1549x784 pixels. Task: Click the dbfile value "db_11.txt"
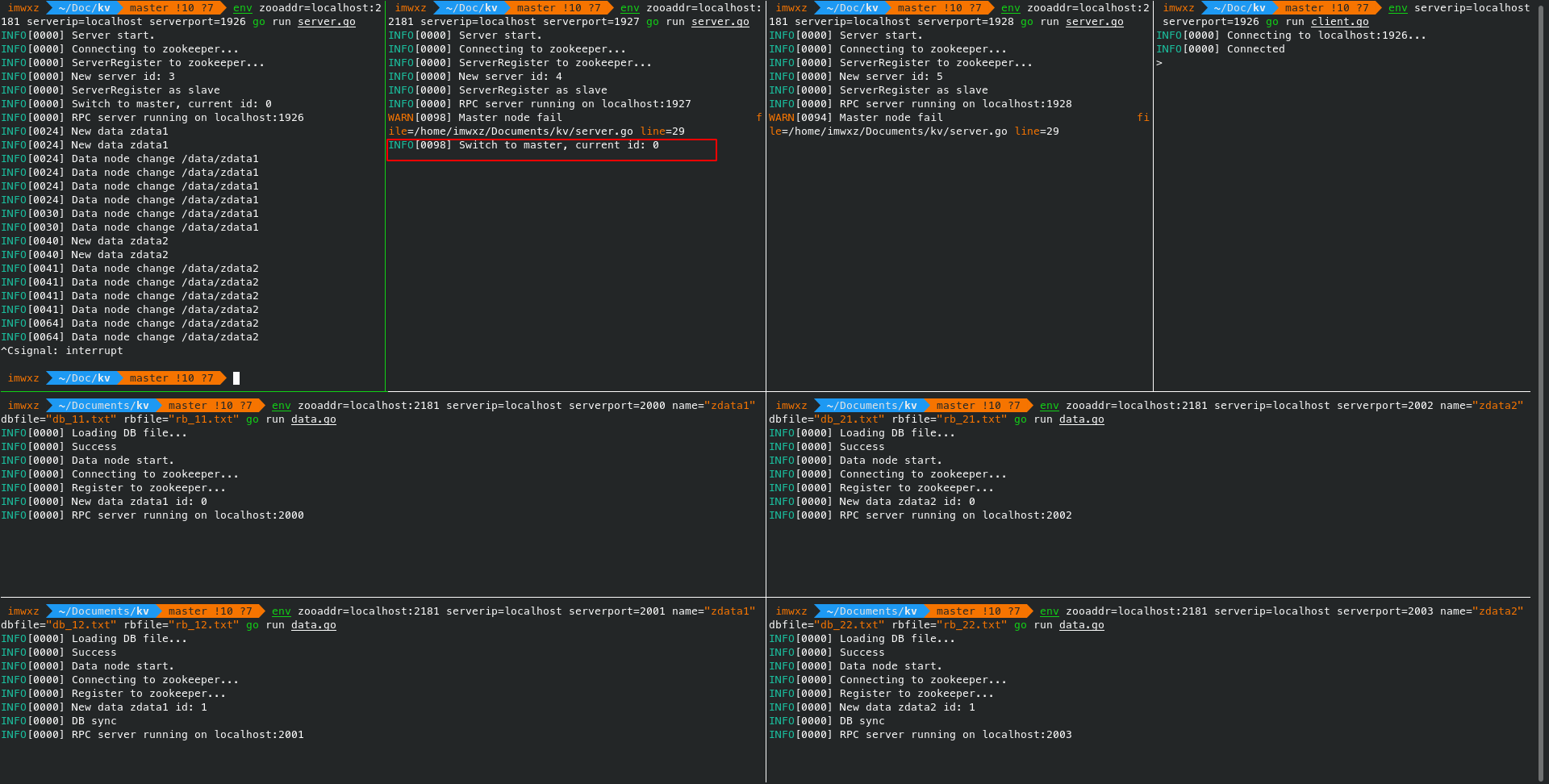point(81,419)
